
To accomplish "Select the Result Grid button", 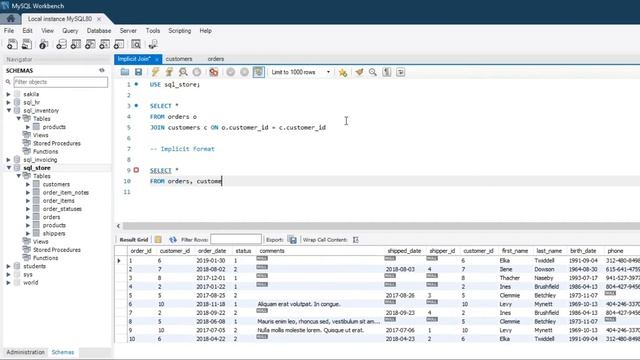I will (133, 240).
